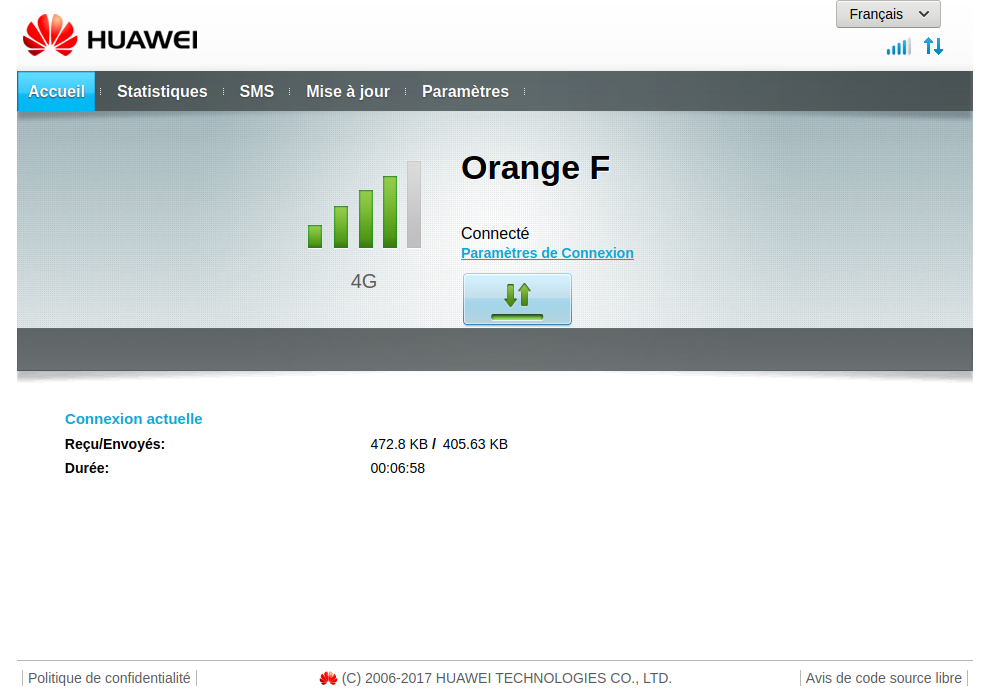Switch to the Statistiques tab
The image size is (985, 695).
pos(162,91)
